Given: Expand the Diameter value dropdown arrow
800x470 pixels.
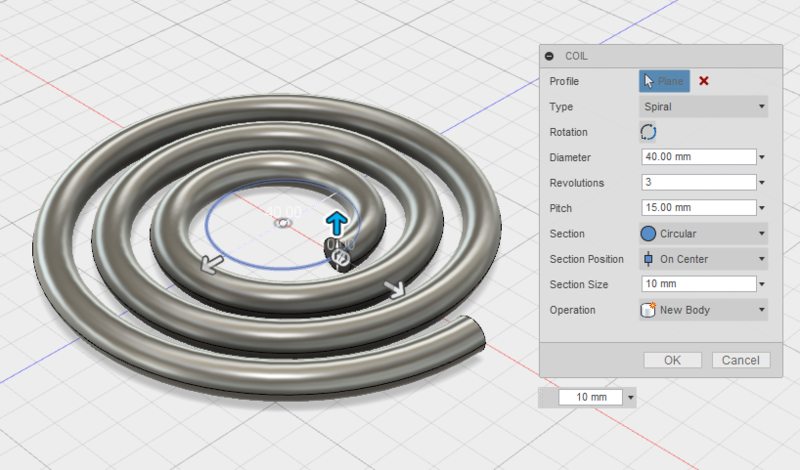Looking at the screenshot, I should click(x=762, y=157).
